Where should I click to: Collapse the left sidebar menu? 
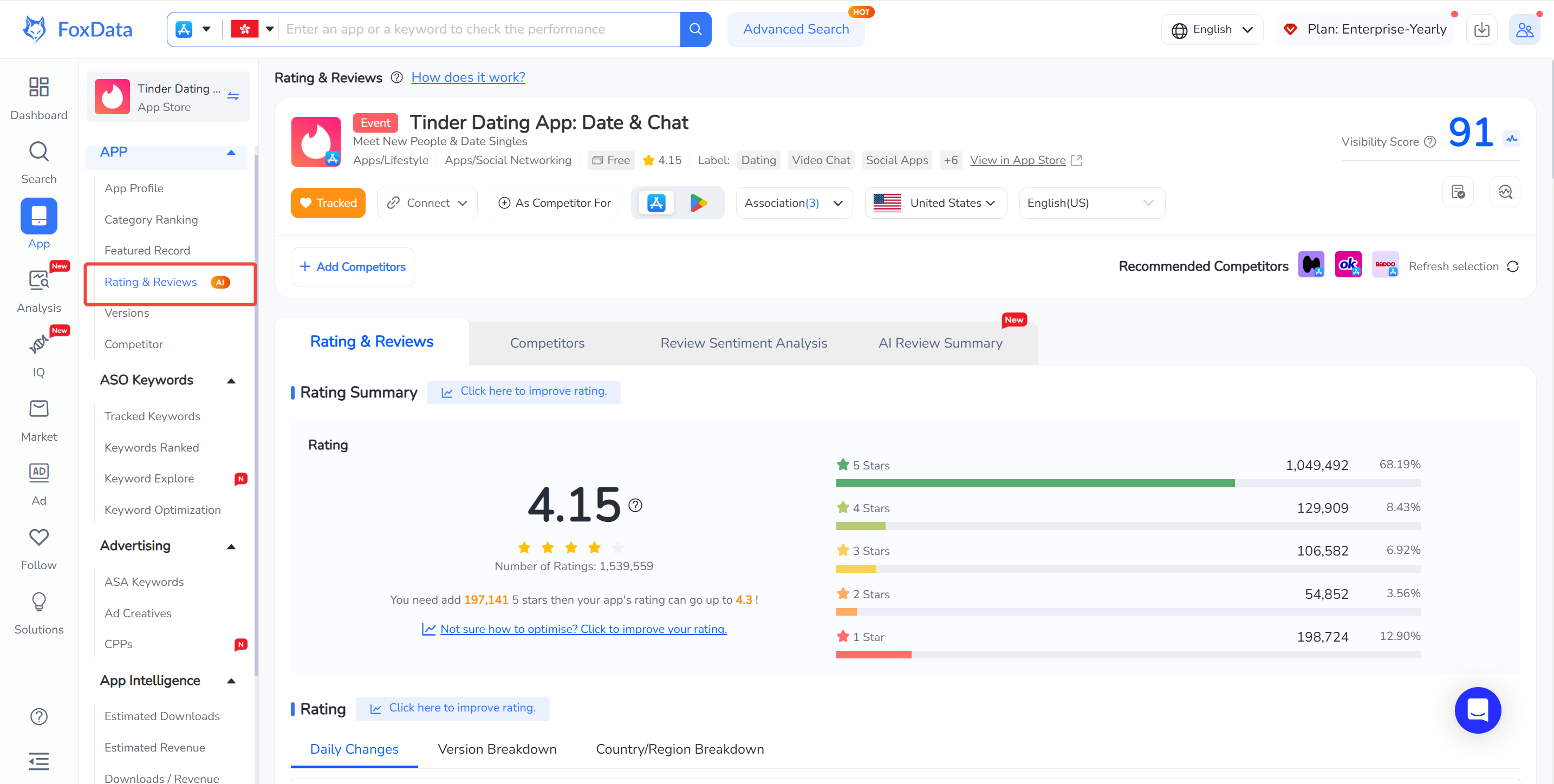(x=38, y=762)
